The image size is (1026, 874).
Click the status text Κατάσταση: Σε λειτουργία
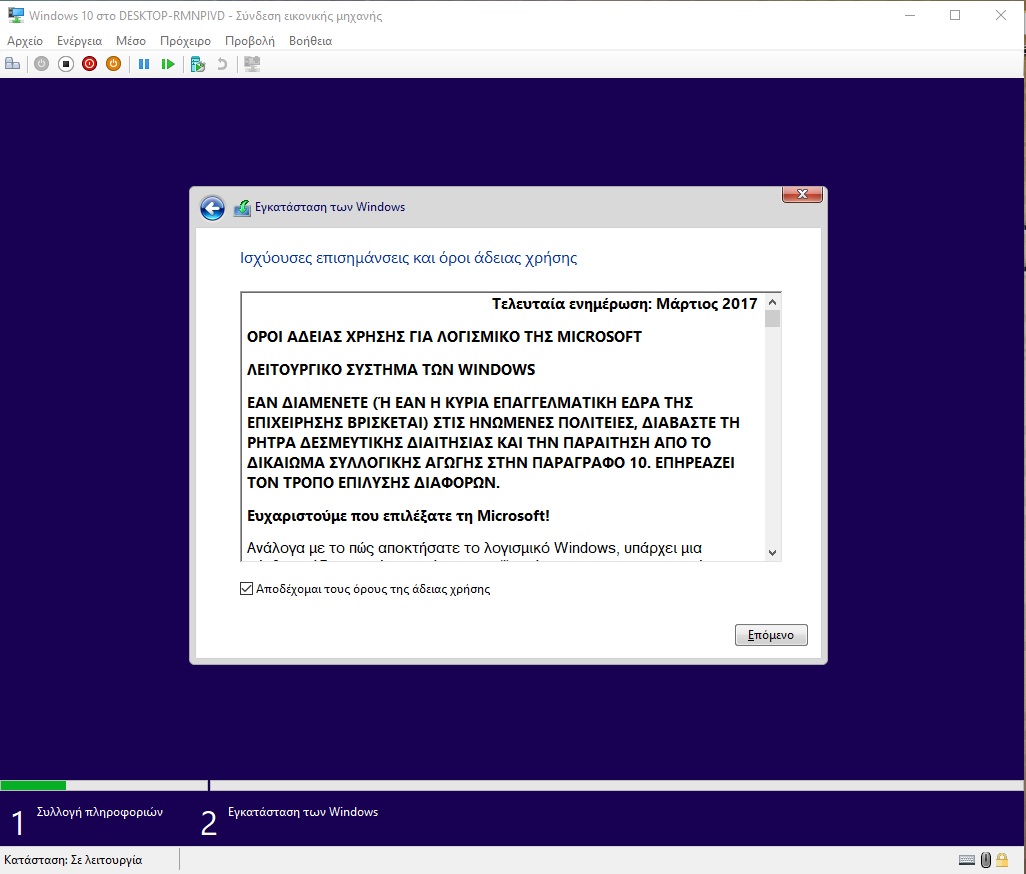tap(73, 860)
